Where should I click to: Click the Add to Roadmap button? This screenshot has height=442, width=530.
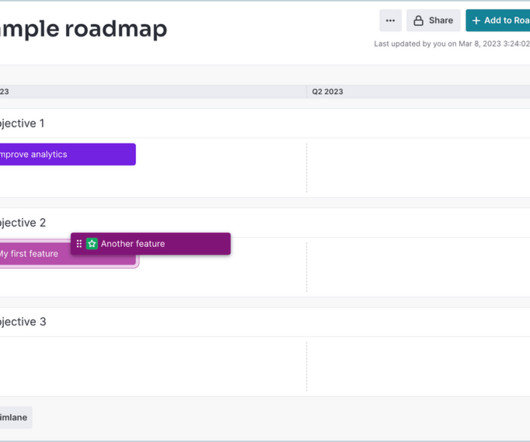[x=498, y=21]
